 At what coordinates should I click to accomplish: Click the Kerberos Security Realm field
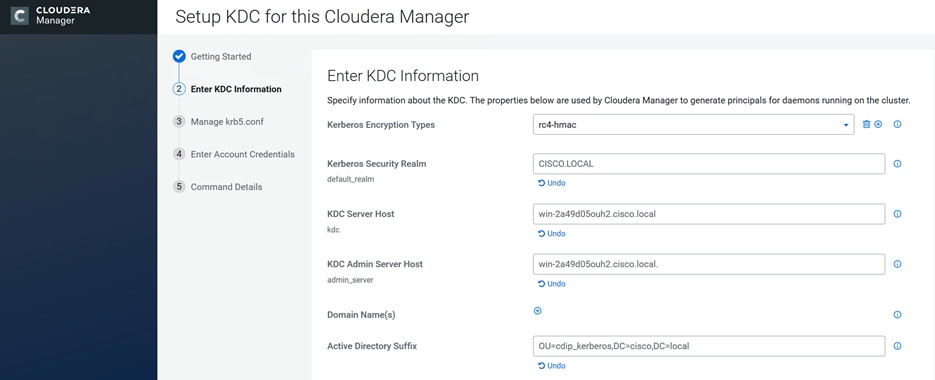(x=709, y=163)
